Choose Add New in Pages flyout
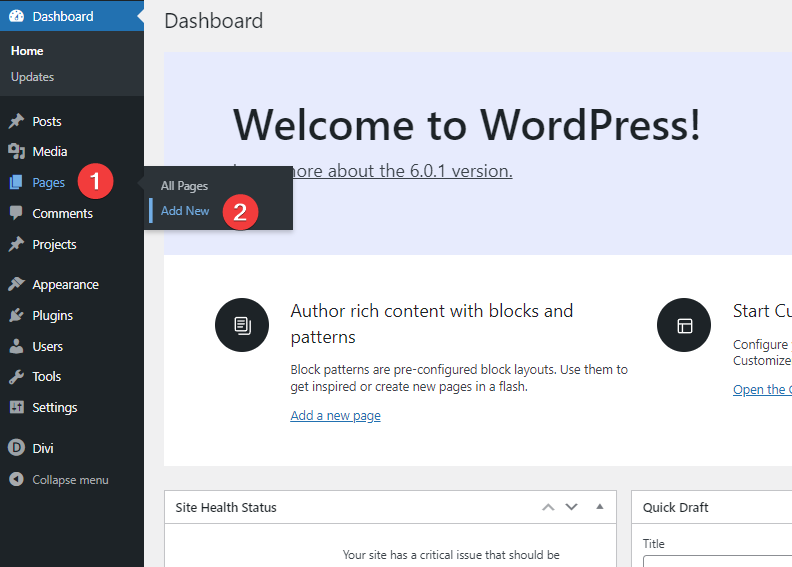 click(x=185, y=211)
